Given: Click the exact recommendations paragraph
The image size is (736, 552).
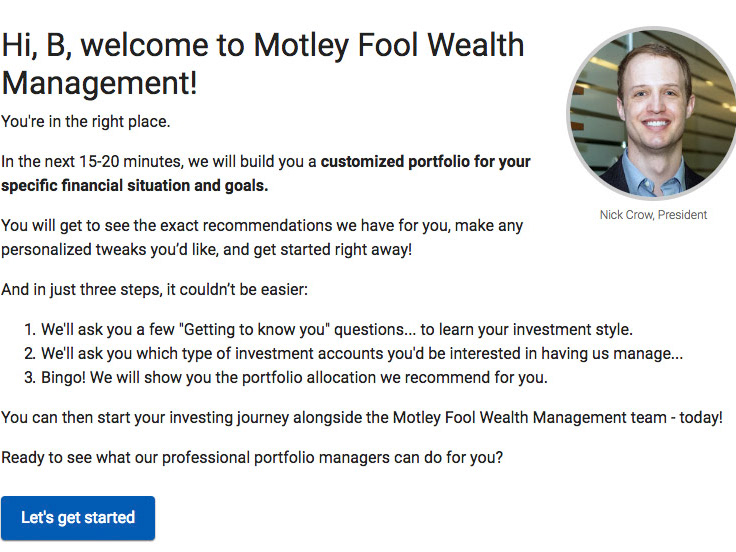Looking at the screenshot, I should 262,238.
